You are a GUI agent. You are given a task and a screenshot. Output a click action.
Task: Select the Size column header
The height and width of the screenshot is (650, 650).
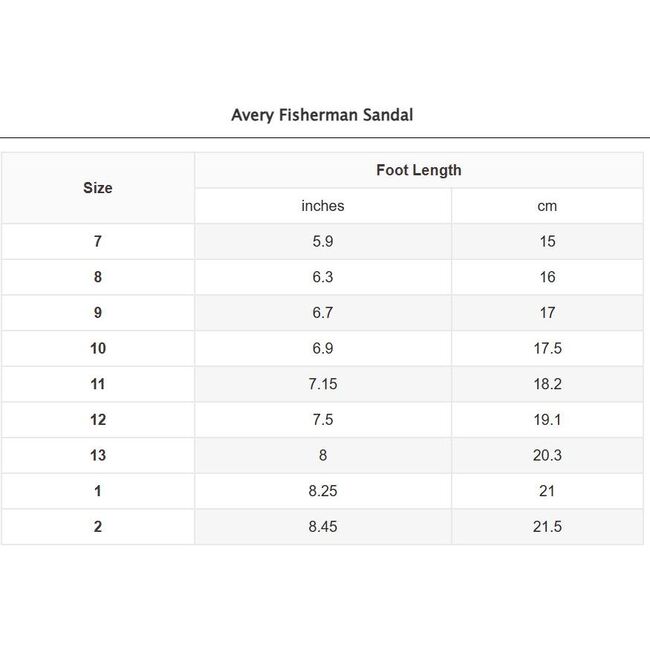[x=98, y=188]
